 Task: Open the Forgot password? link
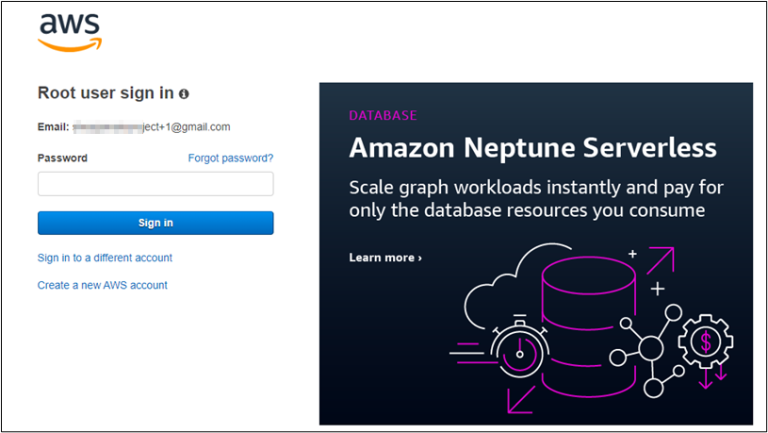coord(230,158)
